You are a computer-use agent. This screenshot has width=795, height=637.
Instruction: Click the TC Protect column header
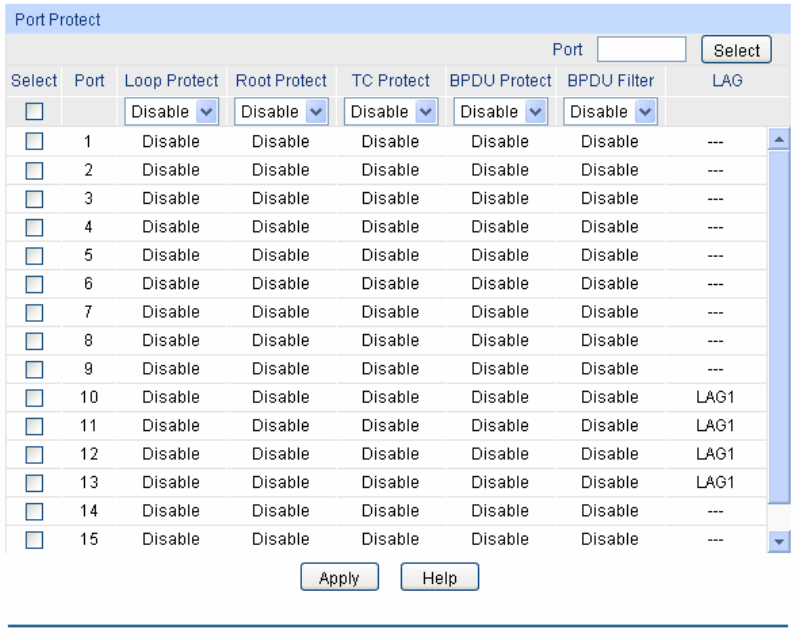click(x=390, y=80)
